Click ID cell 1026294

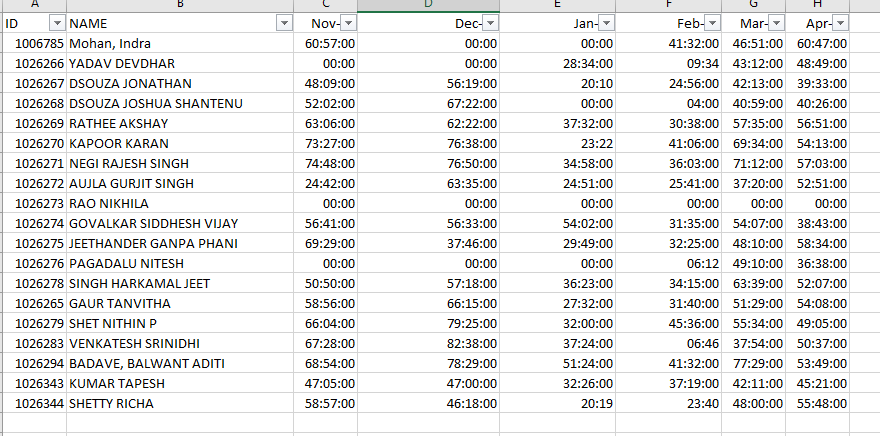point(34,364)
